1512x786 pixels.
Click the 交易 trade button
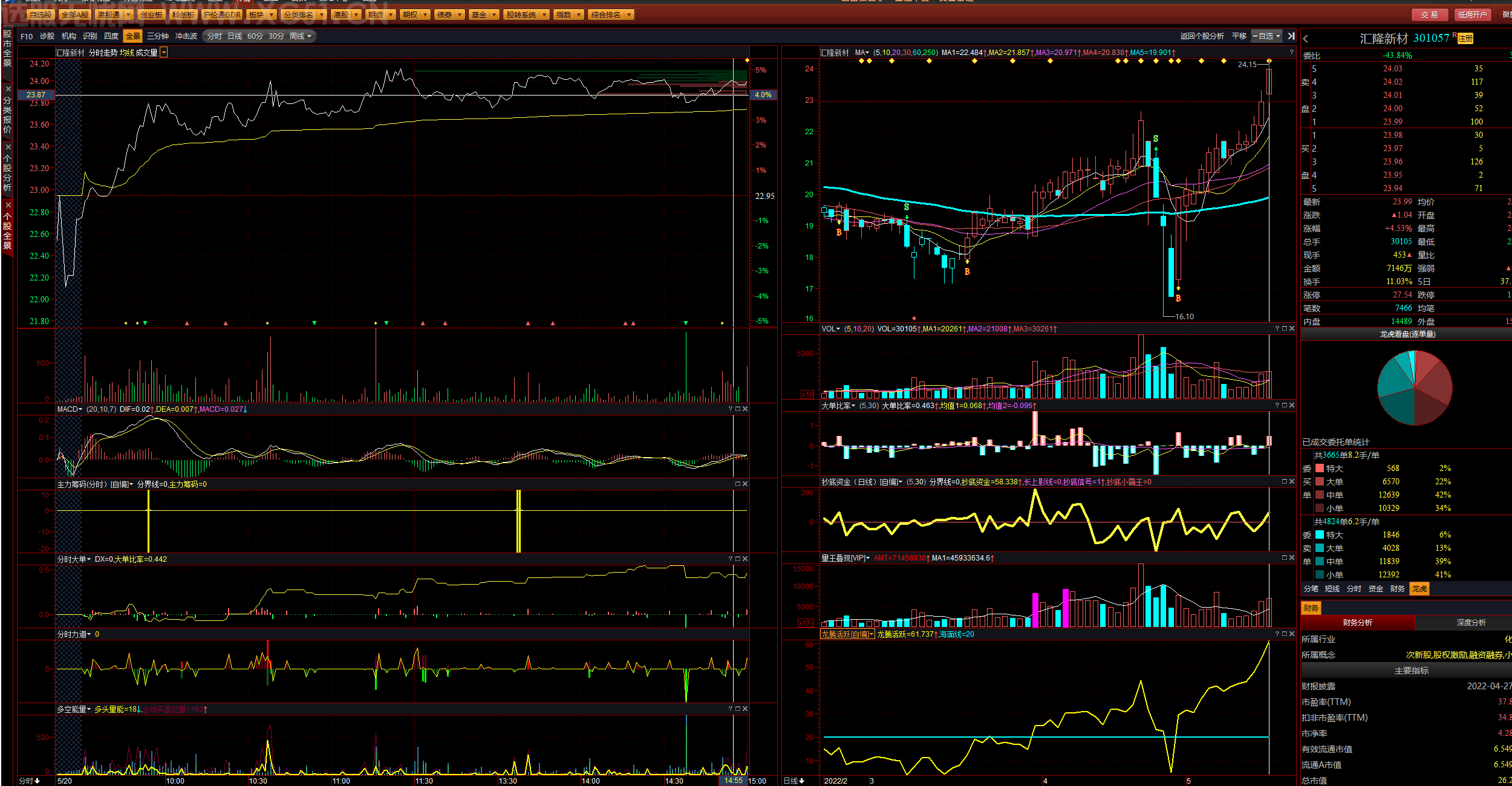pos(1430,15)
